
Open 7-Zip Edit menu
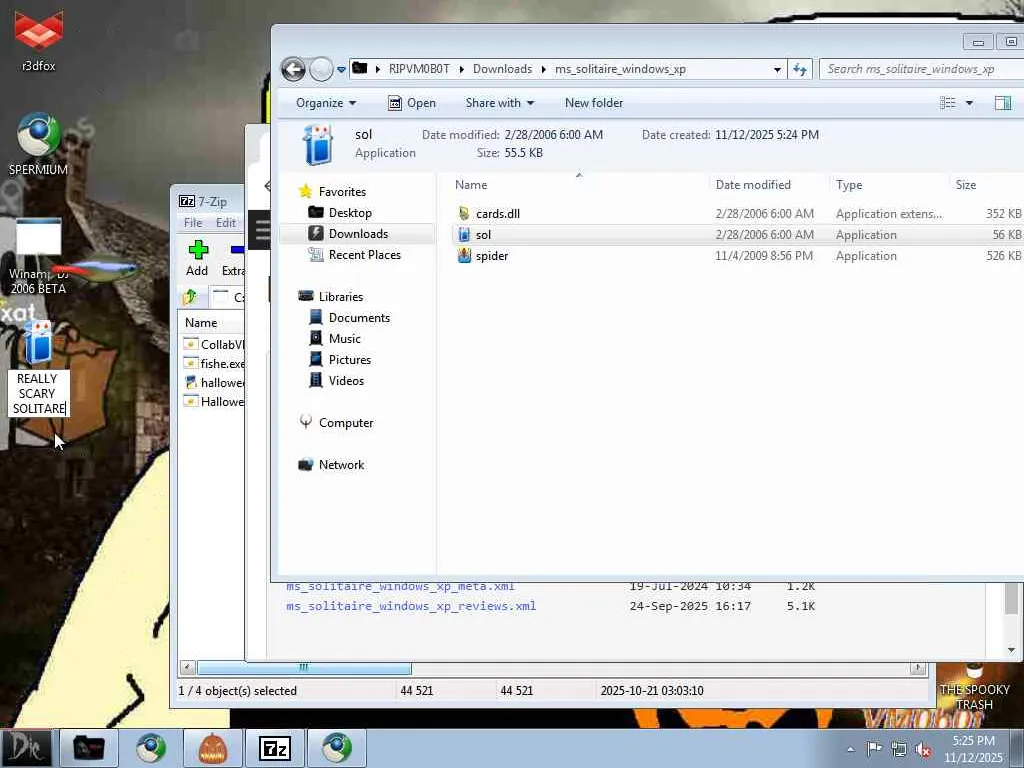tap(226, 223)
